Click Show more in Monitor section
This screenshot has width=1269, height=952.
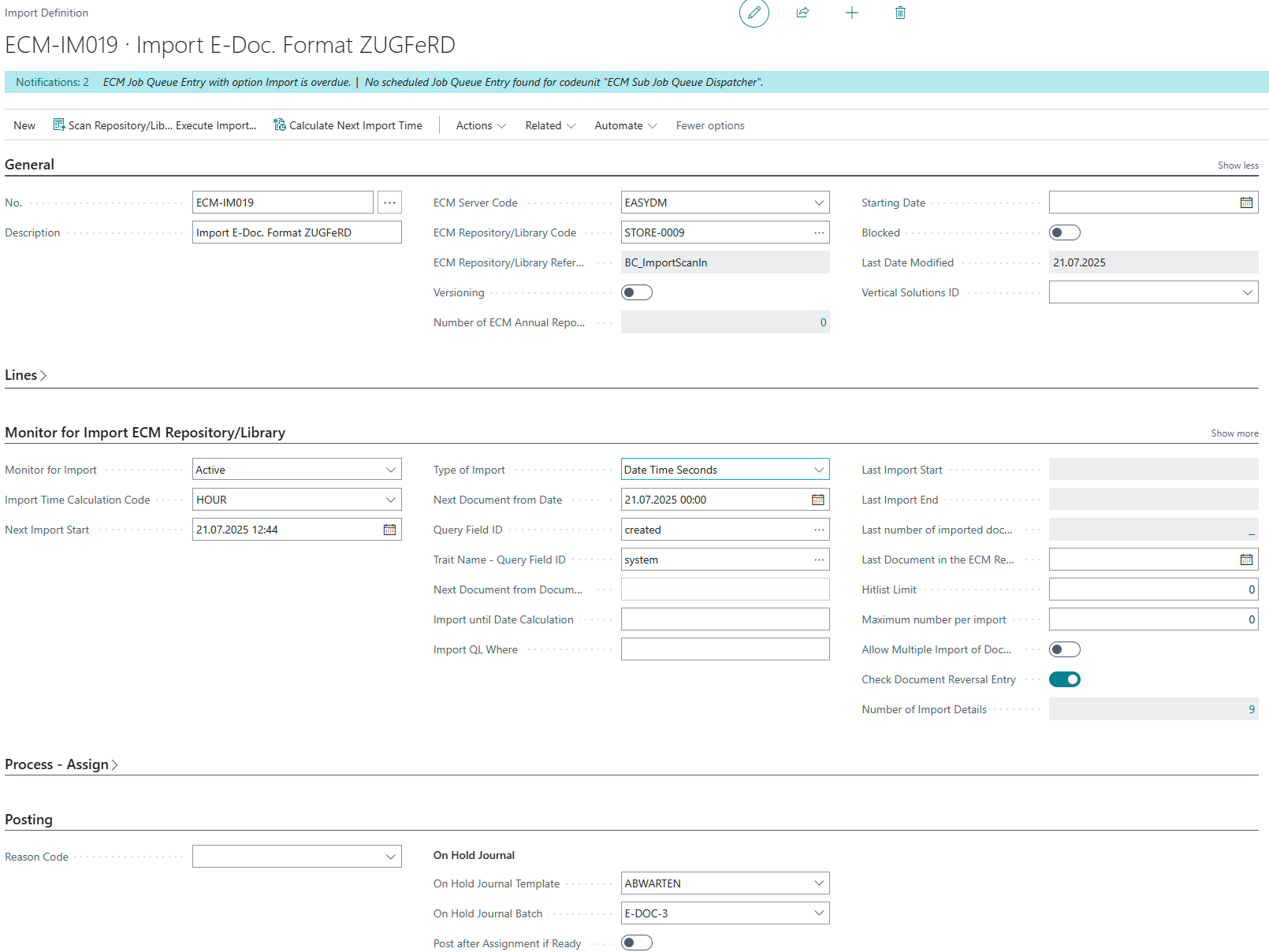(1234, 433)
